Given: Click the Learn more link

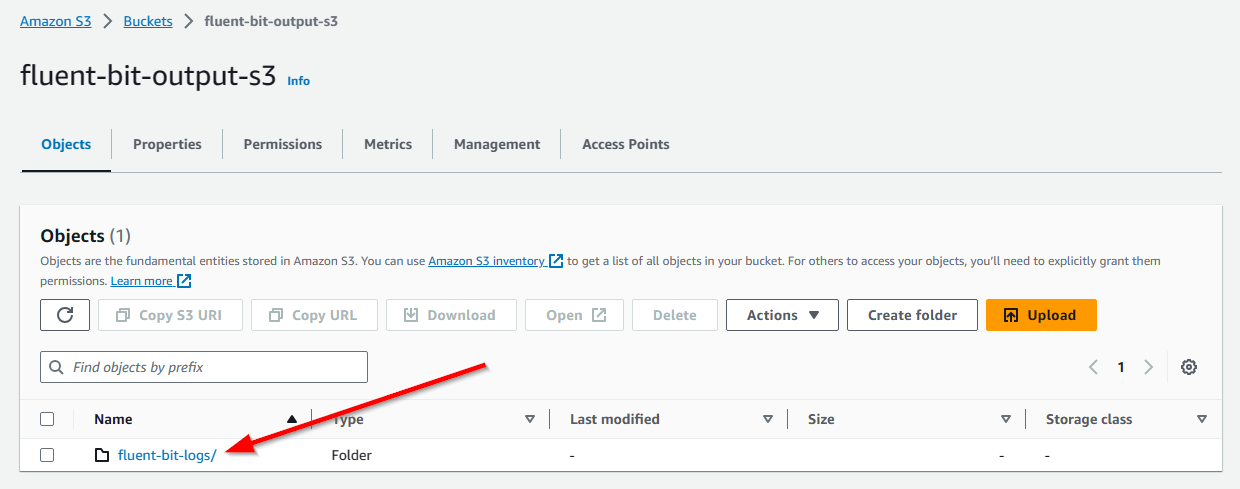Looking at the screenshot, I should [142, 281].
